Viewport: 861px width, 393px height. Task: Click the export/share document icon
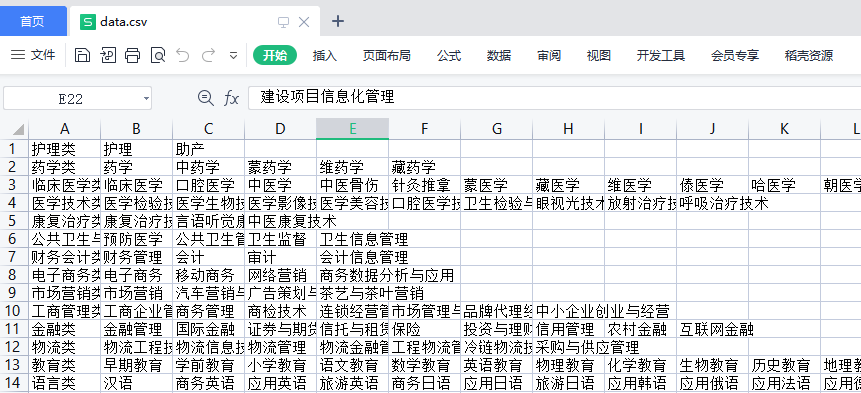click(x=108, y=55)
